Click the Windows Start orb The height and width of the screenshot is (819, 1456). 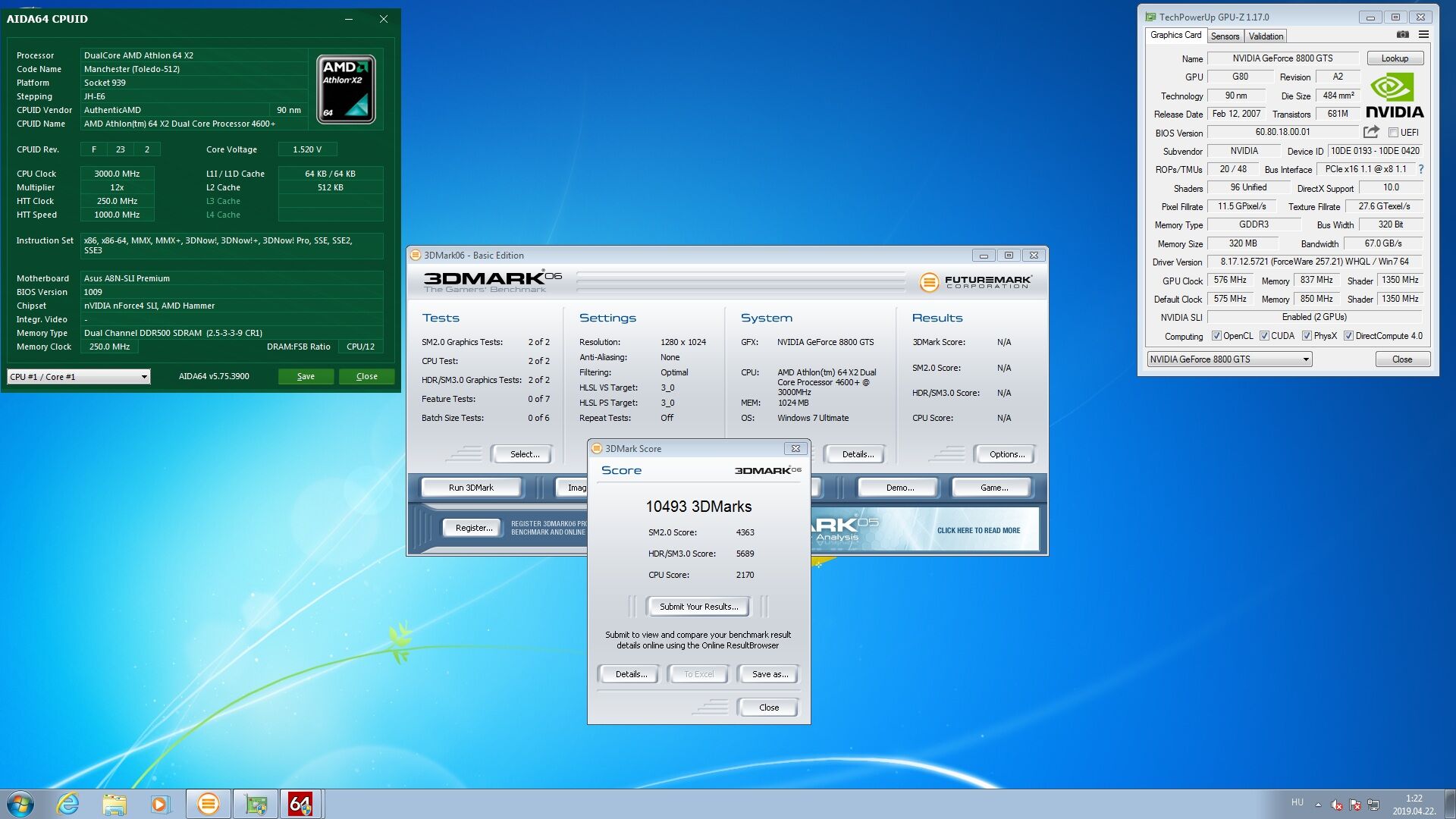(x=20, y=804)
